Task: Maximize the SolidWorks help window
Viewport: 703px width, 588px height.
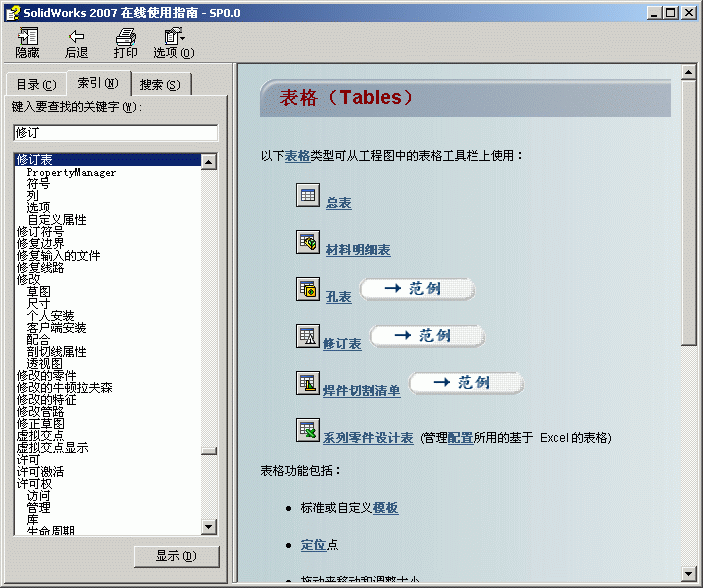Action: tap(671, 13)
